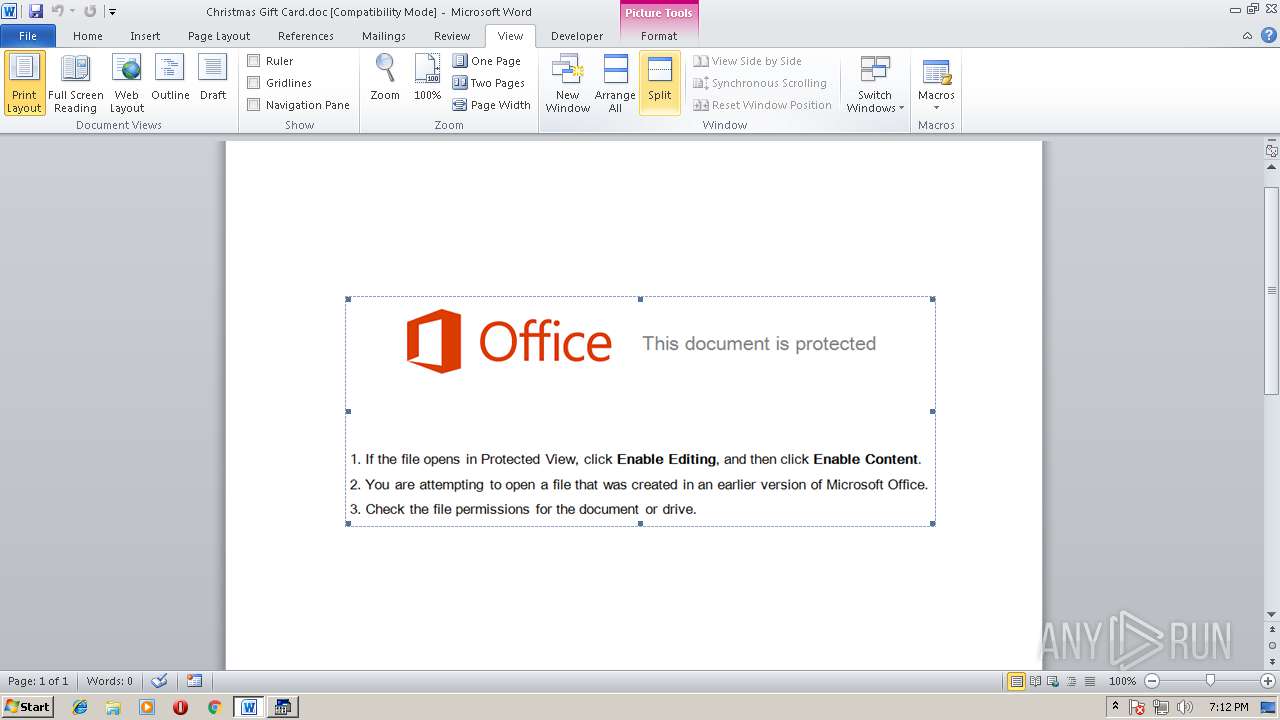Click zoom out minus button
The width and height of the screenshot is (1280, 720).
[x=1152, y=681]
